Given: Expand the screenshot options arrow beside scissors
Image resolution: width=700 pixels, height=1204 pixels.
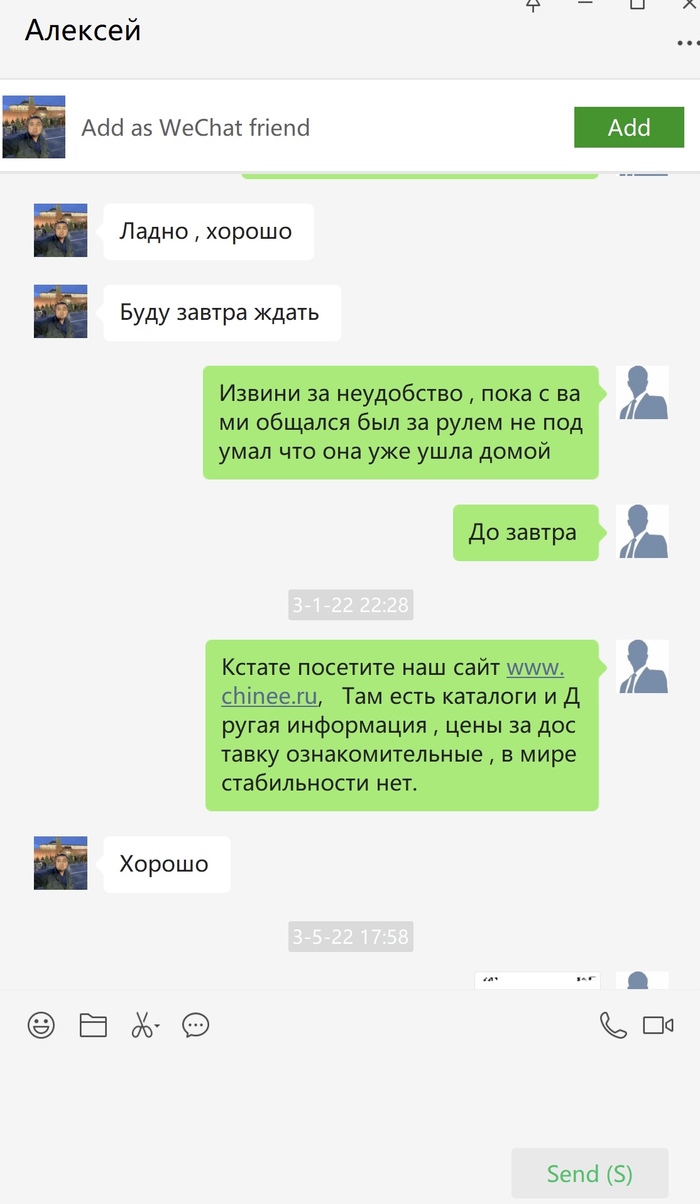Looking at the screenshot, I should point(157,1028).
